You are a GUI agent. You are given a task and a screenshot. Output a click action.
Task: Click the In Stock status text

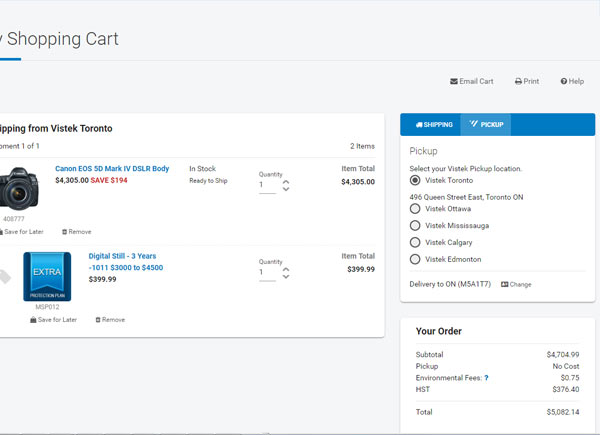pyautogui.click(x=202, y=168)
